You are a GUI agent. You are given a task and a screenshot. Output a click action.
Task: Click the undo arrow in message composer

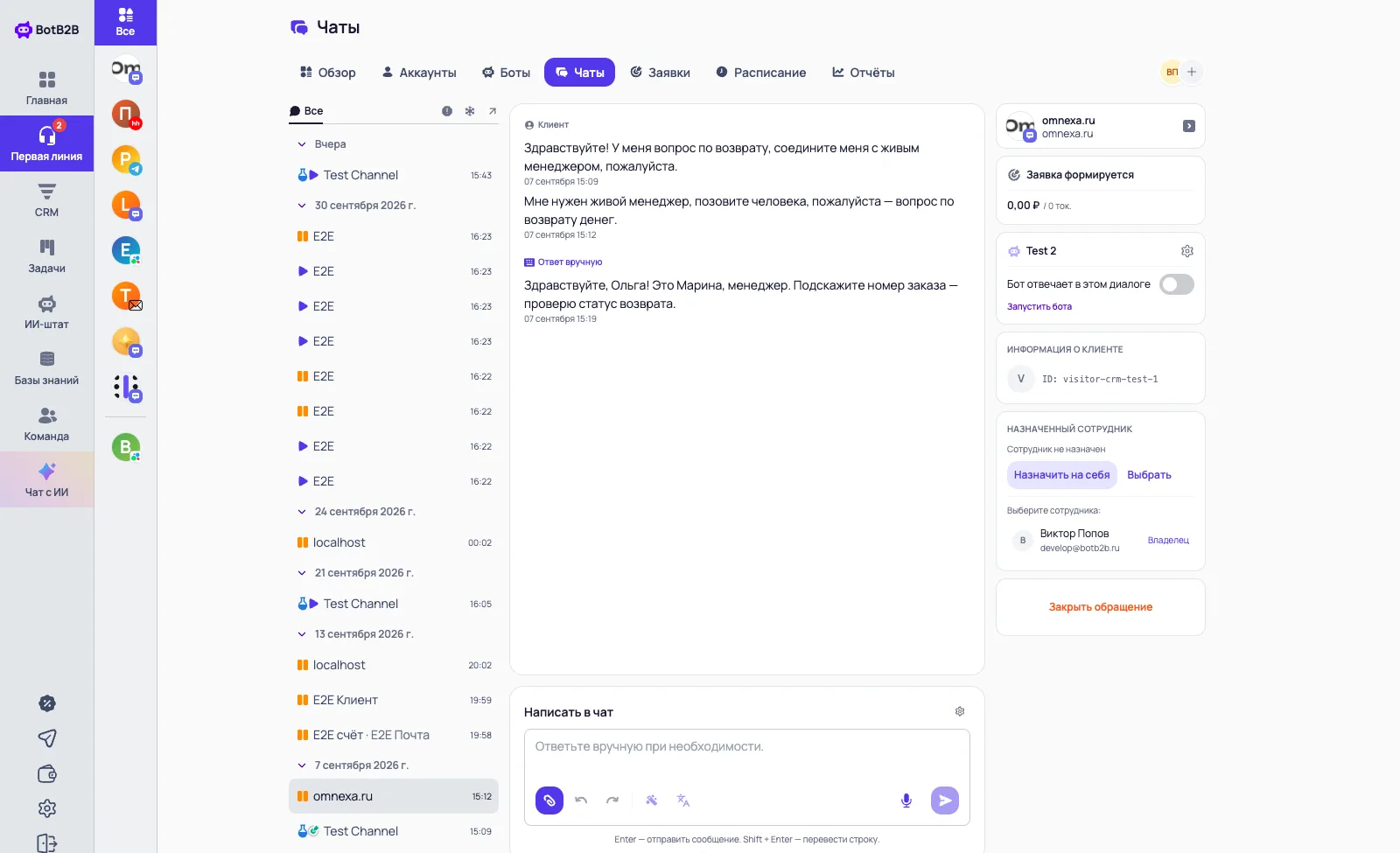click(581, 801)
